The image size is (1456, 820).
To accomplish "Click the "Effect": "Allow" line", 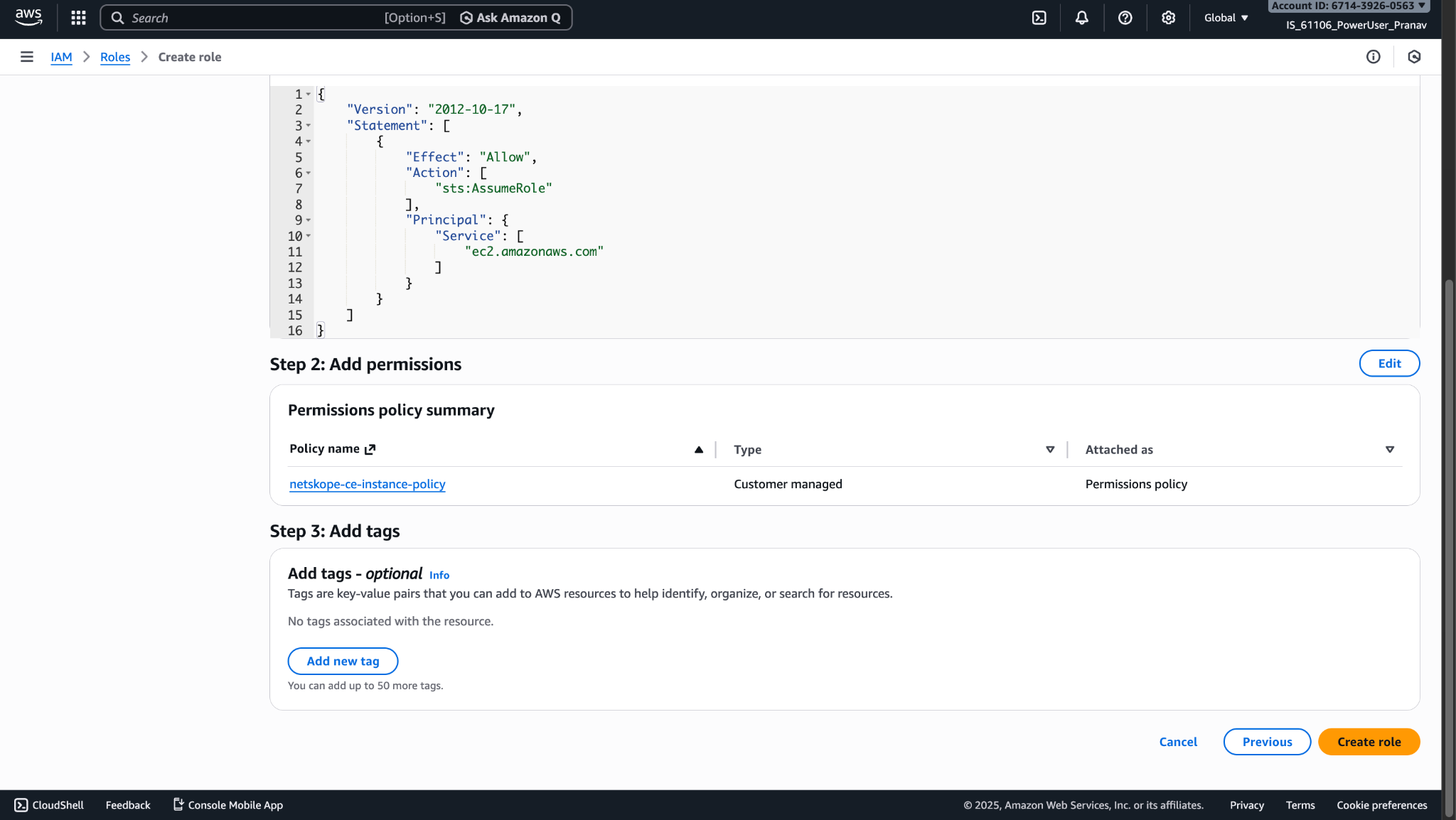I will click(471, 157).
